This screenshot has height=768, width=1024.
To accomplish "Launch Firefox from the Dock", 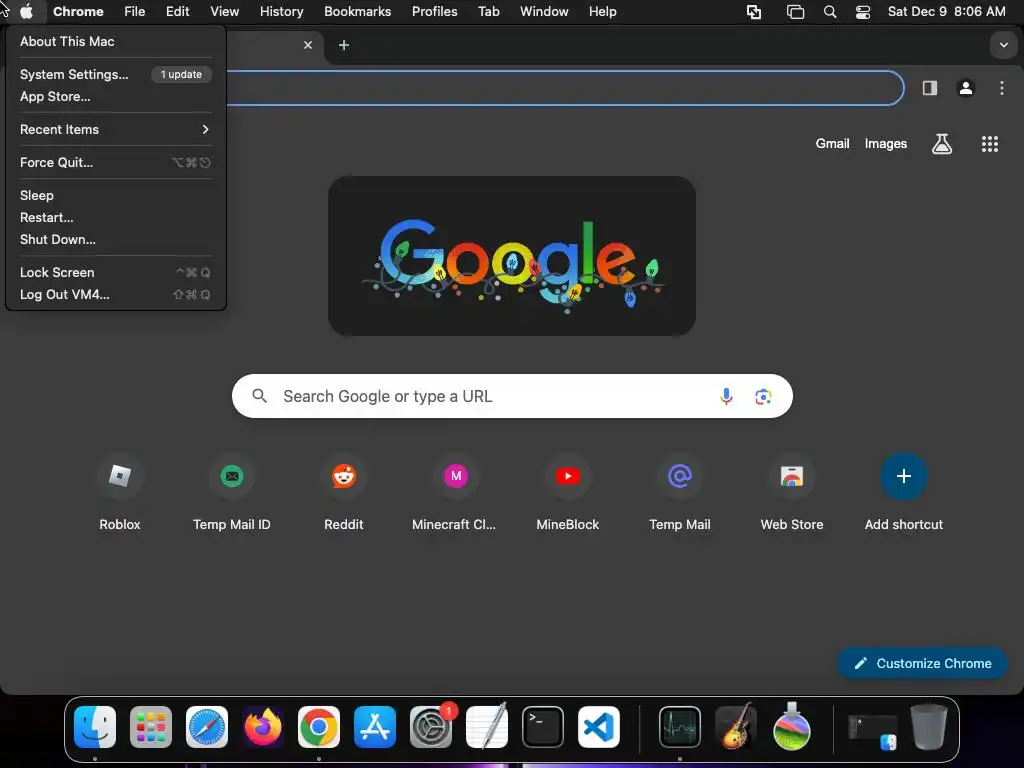I will point(263,727).
